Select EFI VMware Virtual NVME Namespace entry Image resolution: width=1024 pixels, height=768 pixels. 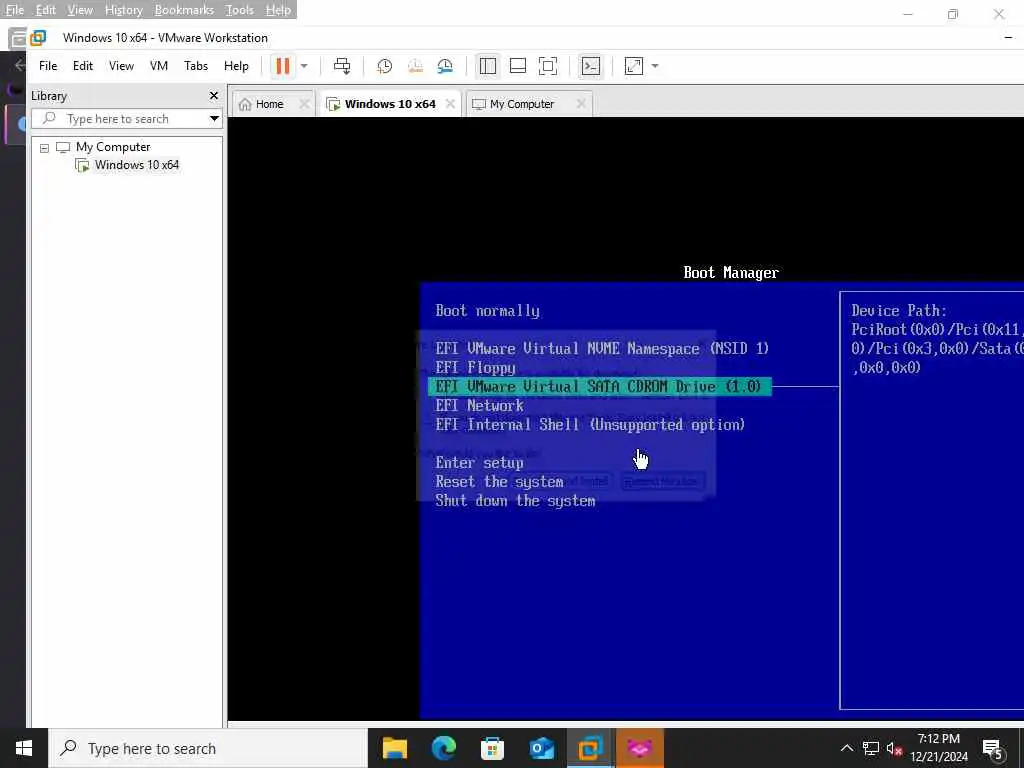pos(601,349)
